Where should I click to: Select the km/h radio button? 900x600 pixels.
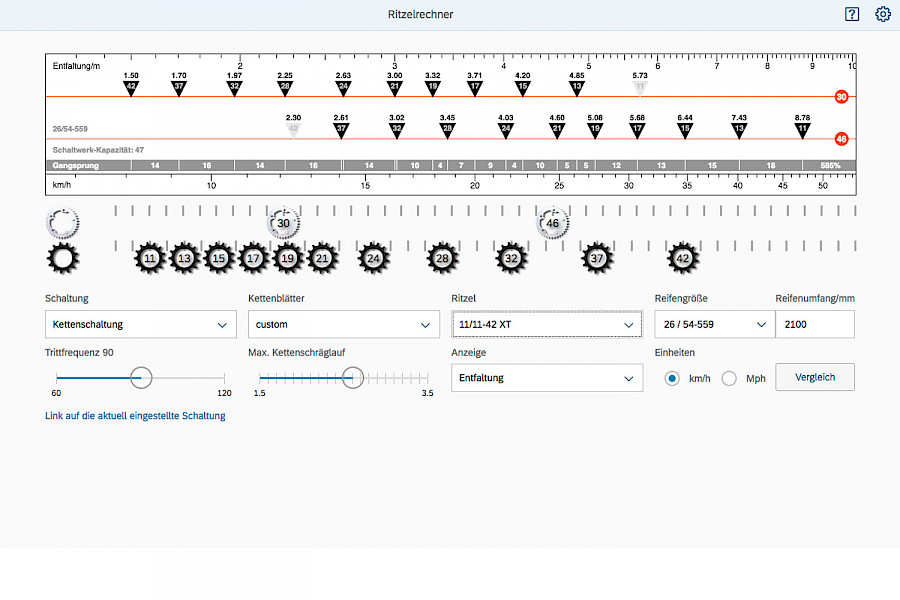[672, 378]
